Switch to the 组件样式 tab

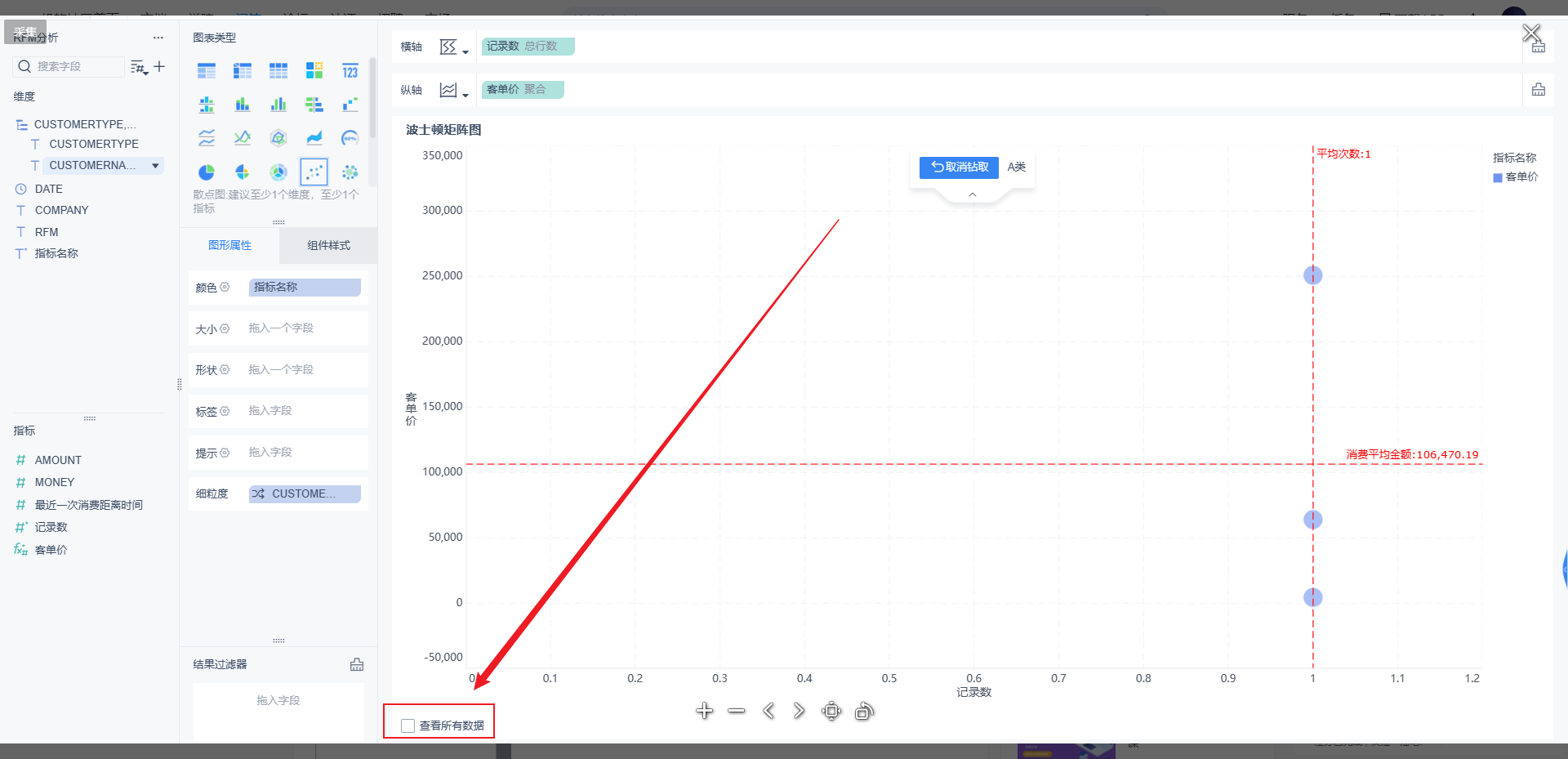(328, 245)
